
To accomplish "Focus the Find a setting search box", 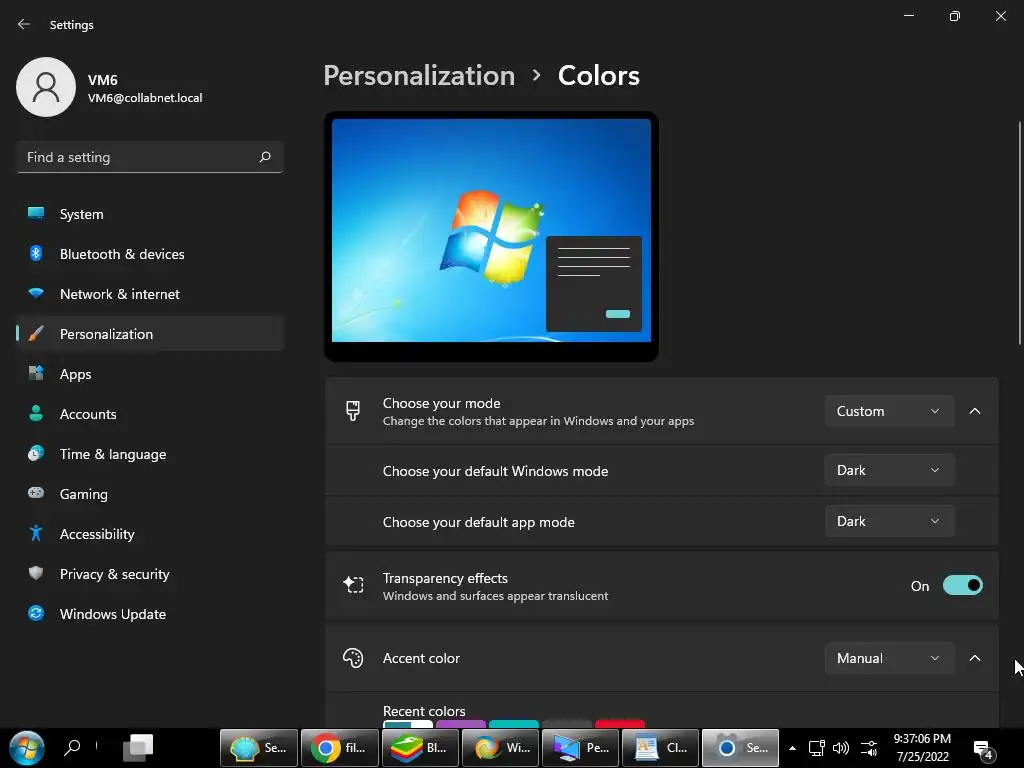I will [150, 157].
